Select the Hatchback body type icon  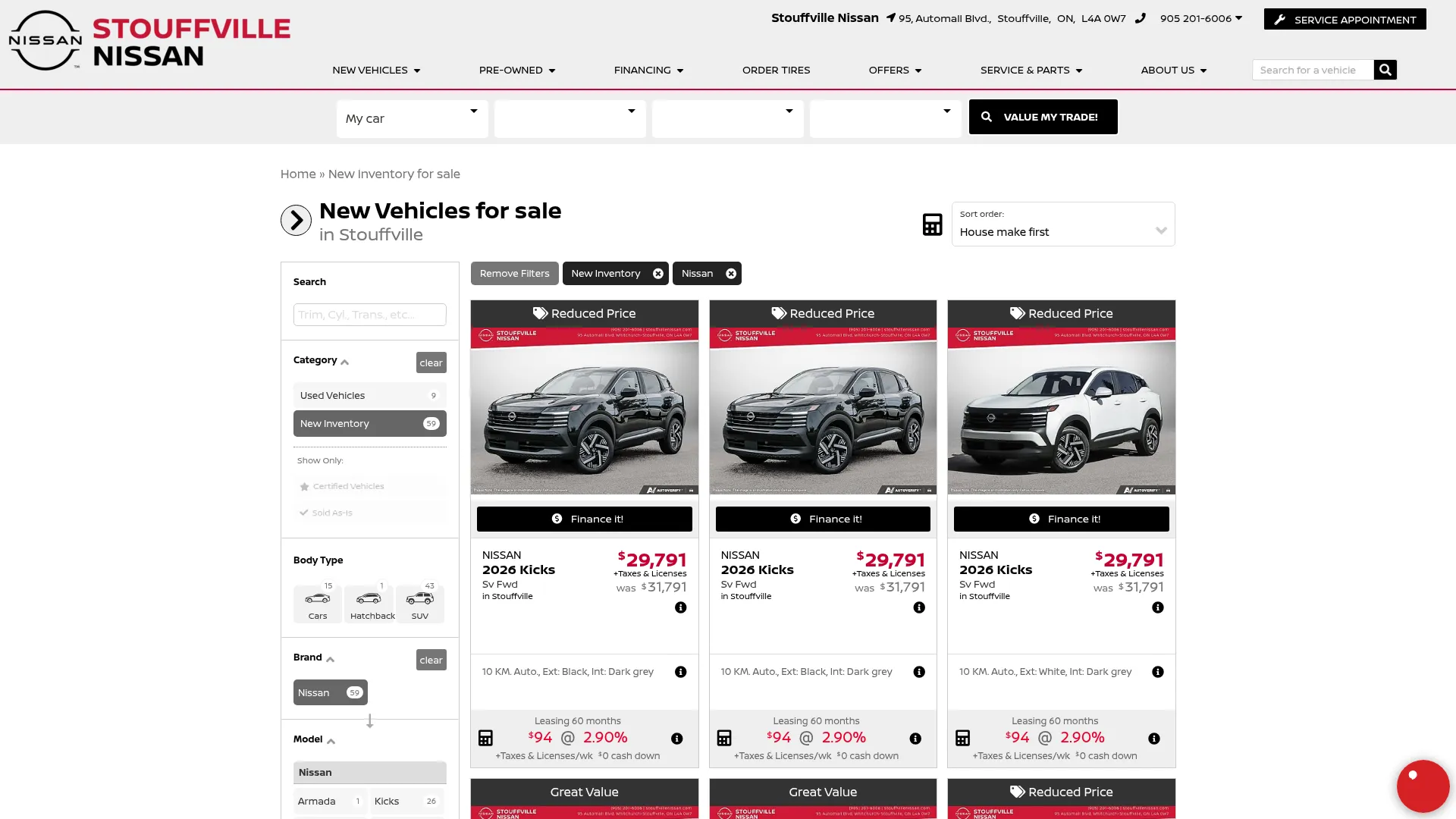[x=369, y=604]
